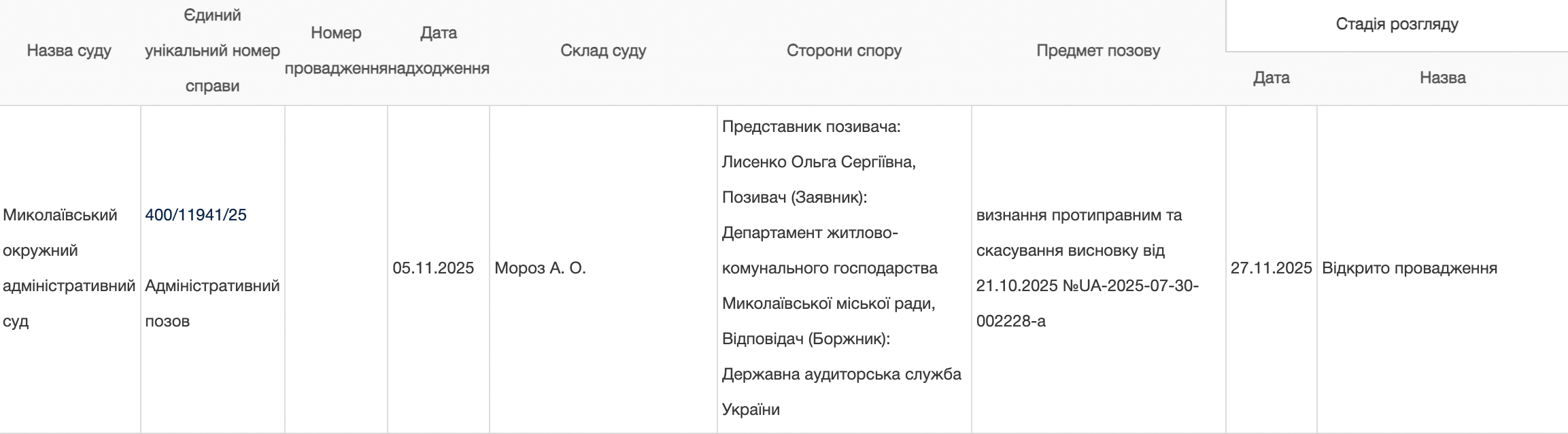
Task: Click the "Адміністративний позов" text
Action: [x=212, y=303]
